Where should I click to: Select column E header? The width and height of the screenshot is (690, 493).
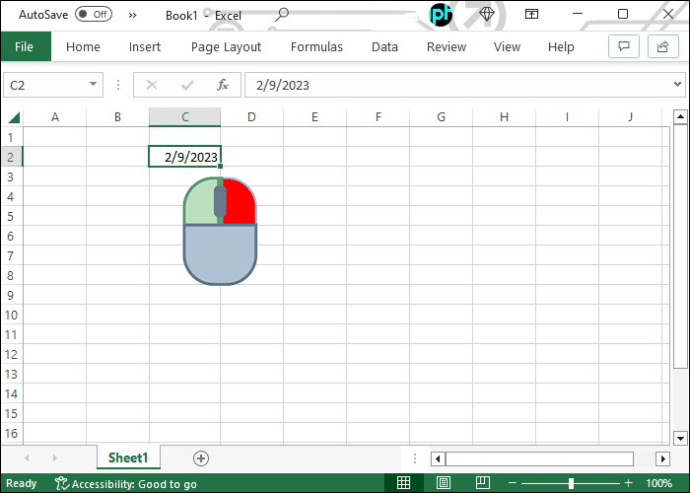[x=315, y=117]
